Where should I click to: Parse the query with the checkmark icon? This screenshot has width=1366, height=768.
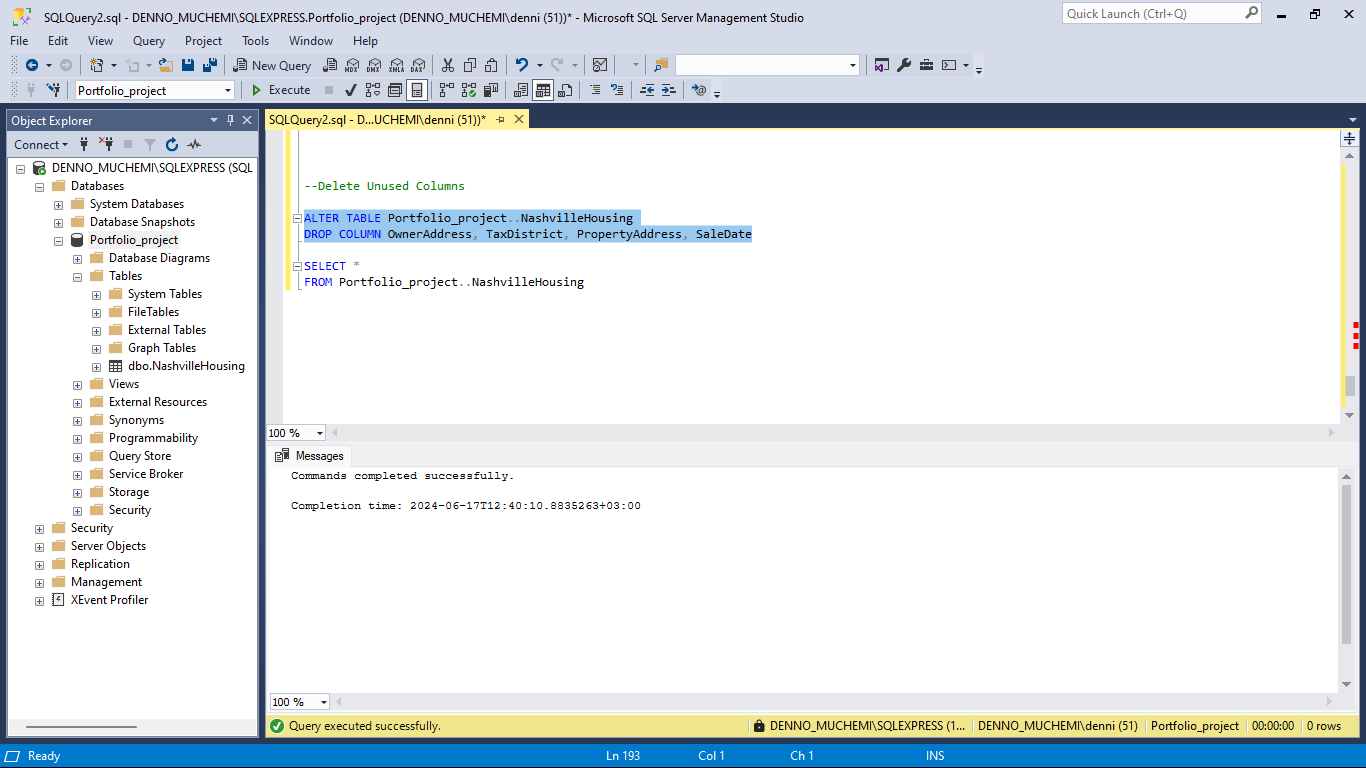pos(351,90)
